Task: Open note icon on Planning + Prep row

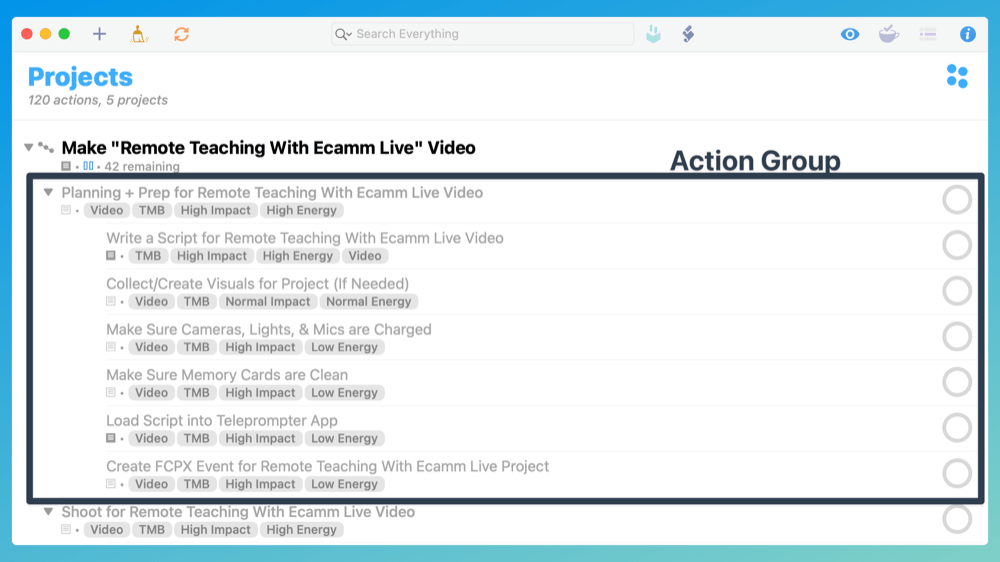Action: (x=66, y=210)
